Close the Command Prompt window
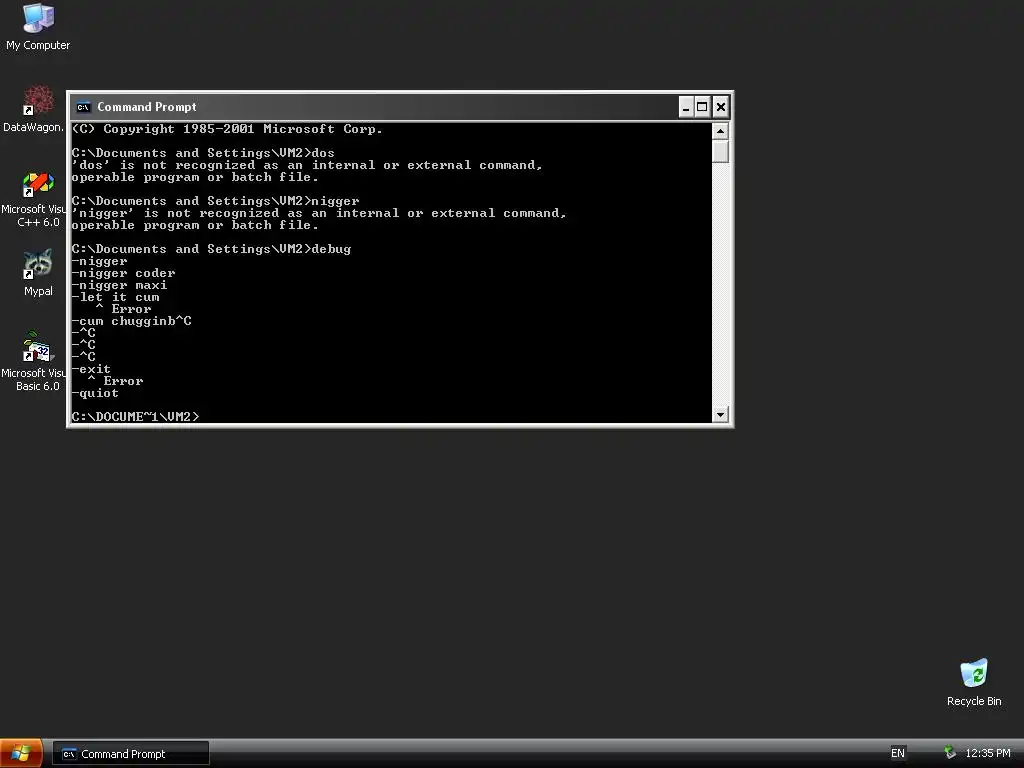This screenshot has height=768, width=1024. [721, 107]
